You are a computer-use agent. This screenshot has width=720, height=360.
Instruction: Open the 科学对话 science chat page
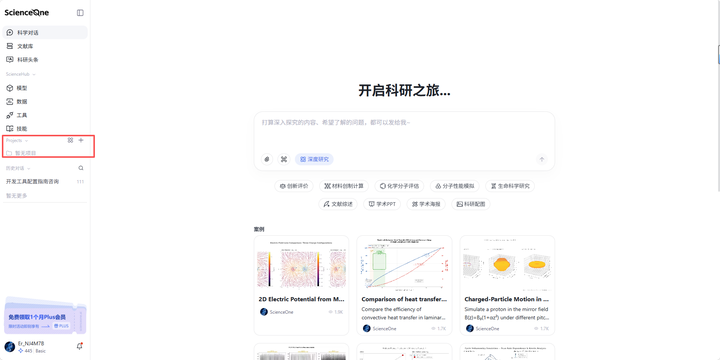tap(45, 33)
